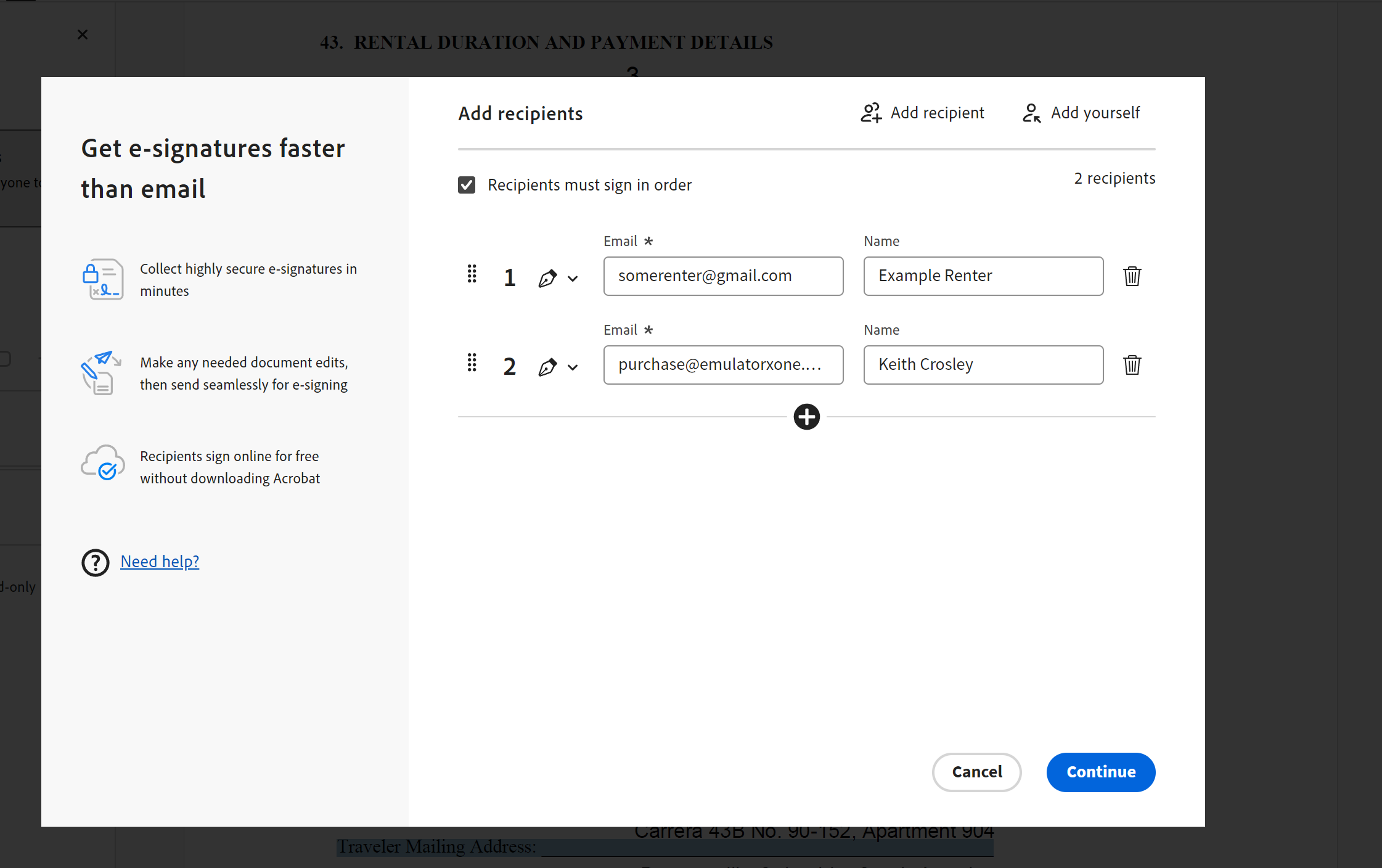The width and height of the screenshot is (1382, 868).
Task: Expand the role dropdown for recipient 1
Action: point(574,279)
